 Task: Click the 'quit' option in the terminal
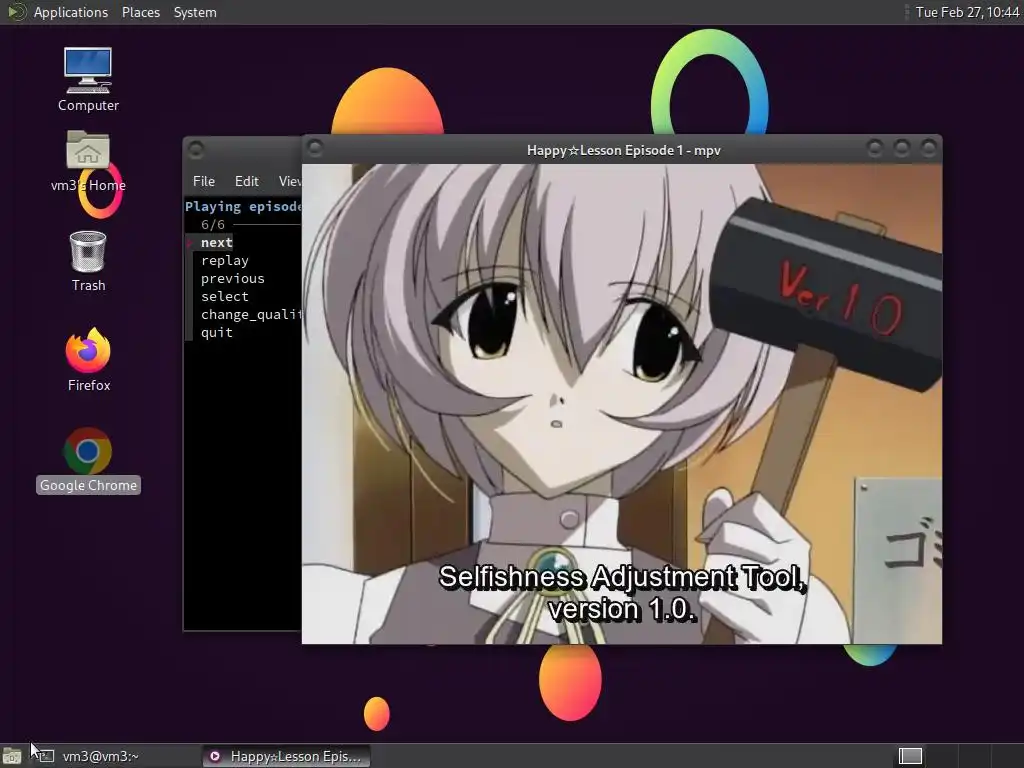tap(217, 332)
